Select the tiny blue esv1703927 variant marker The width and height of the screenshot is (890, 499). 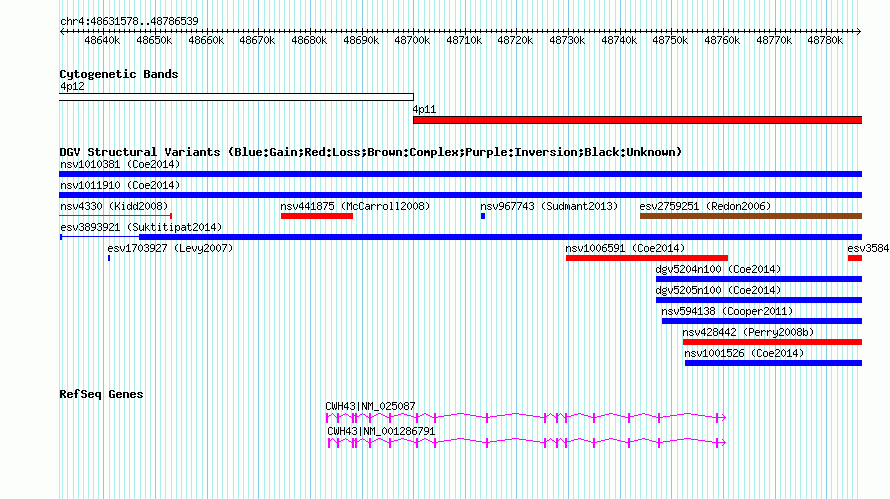click(109, 258)
